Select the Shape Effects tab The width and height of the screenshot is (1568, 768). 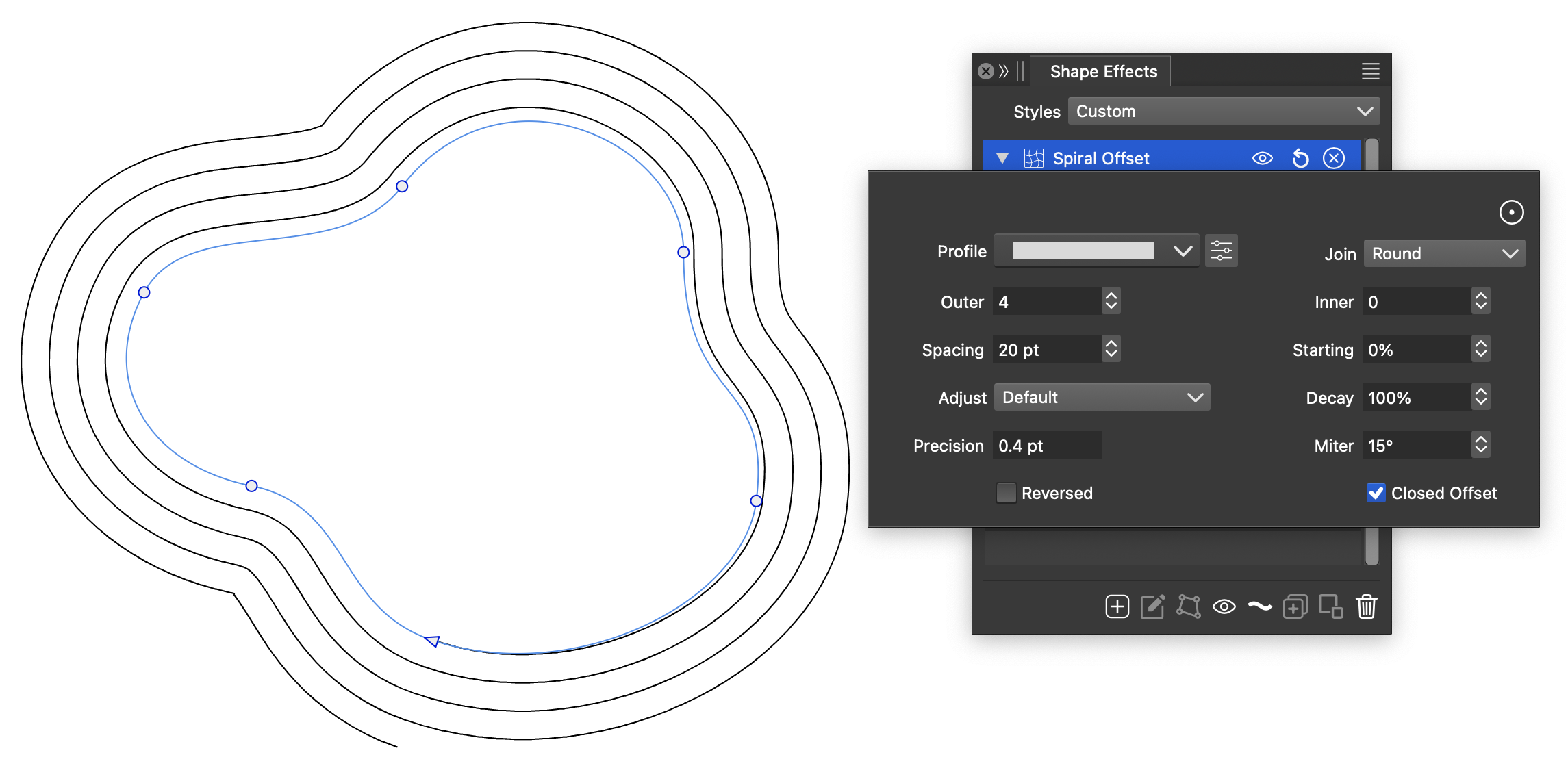[1103, 72]
